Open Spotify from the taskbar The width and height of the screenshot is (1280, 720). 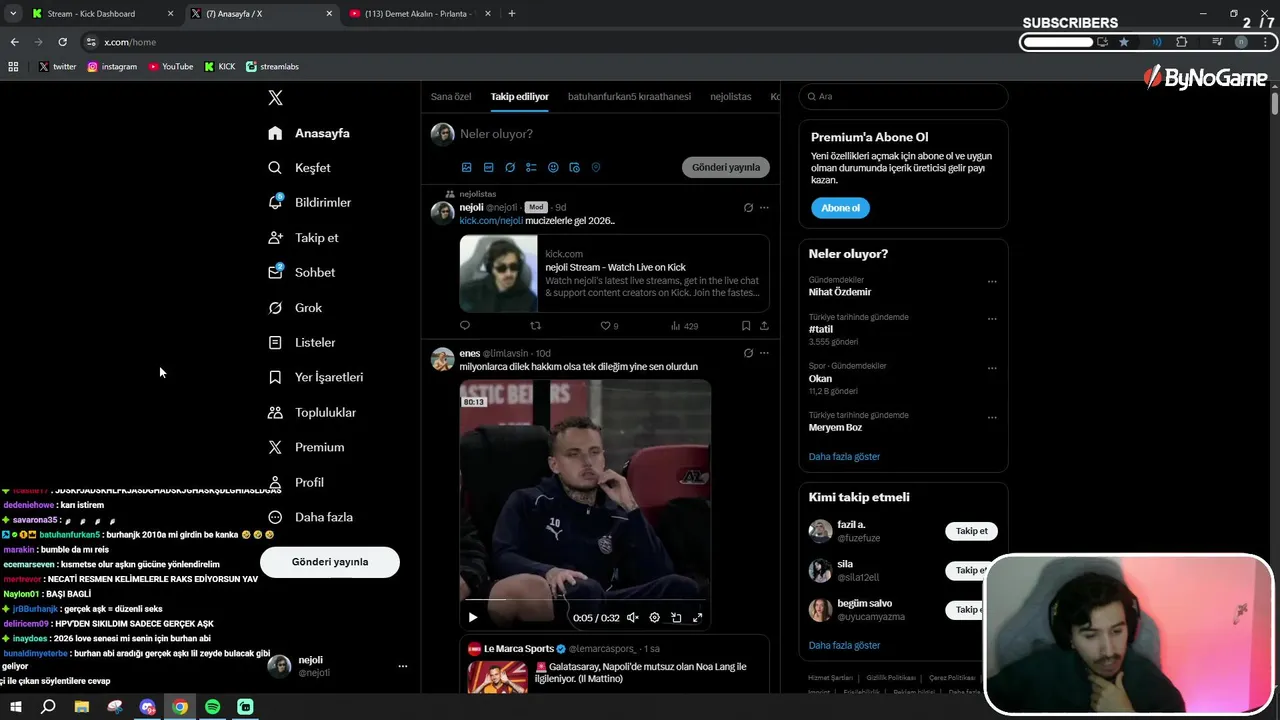[212, 707]
